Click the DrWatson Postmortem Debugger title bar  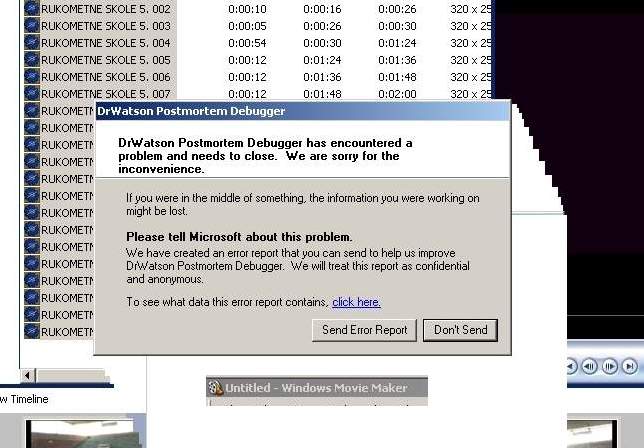click(x=303, y=111)
